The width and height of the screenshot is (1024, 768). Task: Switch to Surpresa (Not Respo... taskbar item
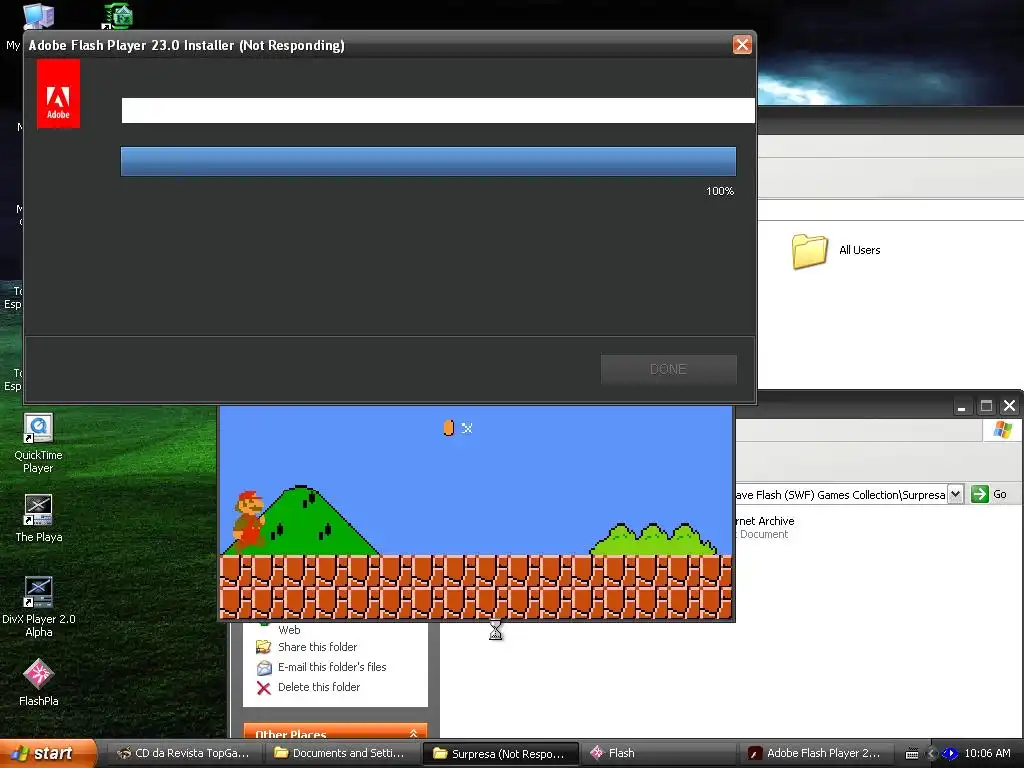[x=500, y=754]
